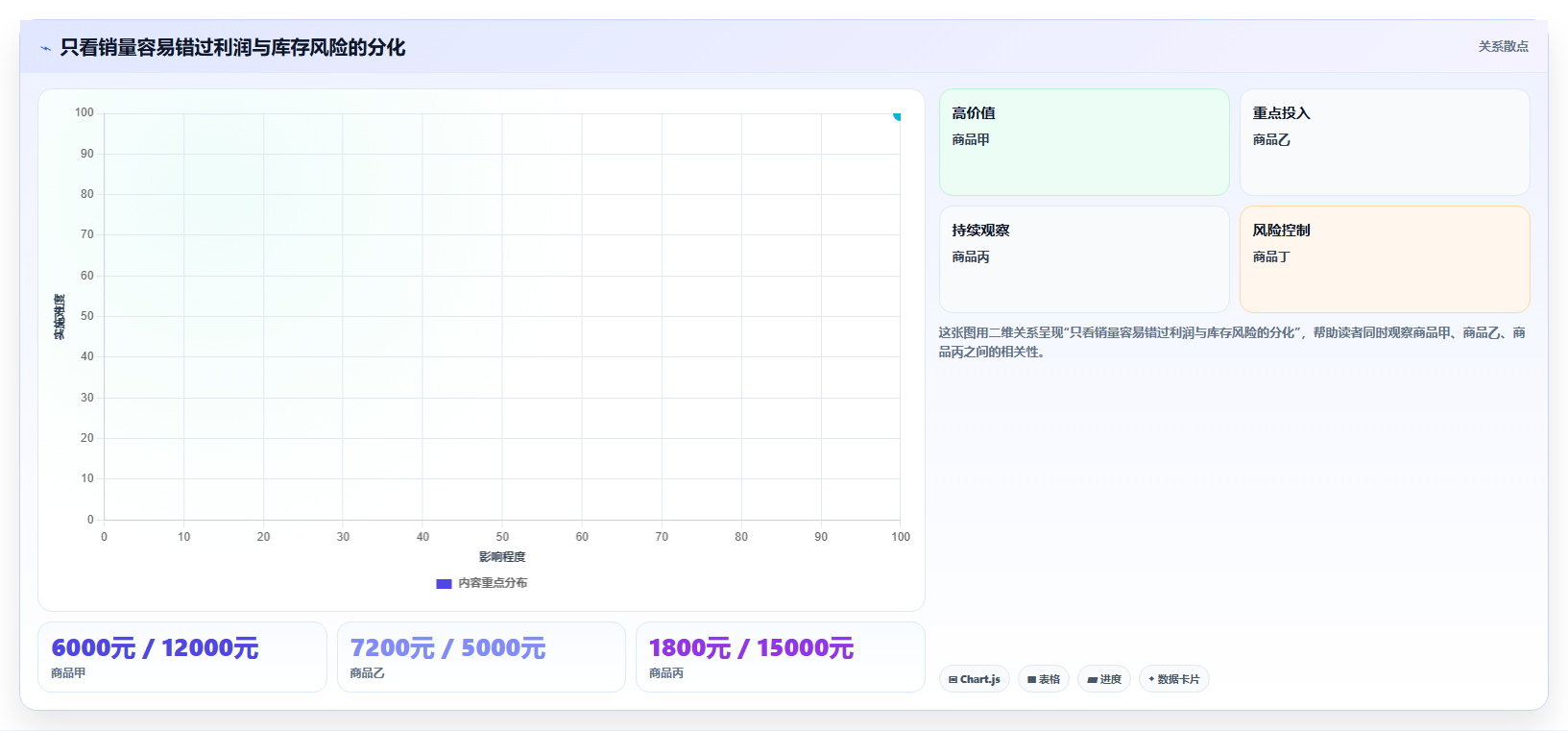Select the 进度 tag chip

[x=1104, y=679]
